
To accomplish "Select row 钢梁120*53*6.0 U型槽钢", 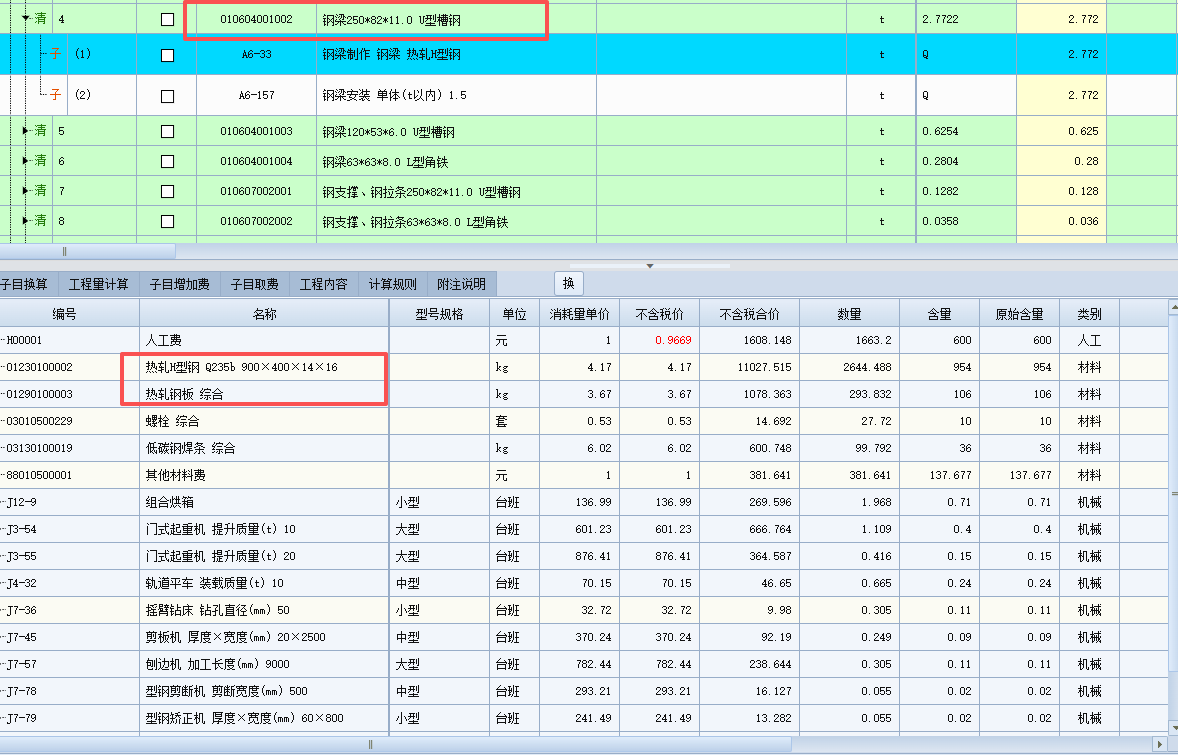I will 589,131.
